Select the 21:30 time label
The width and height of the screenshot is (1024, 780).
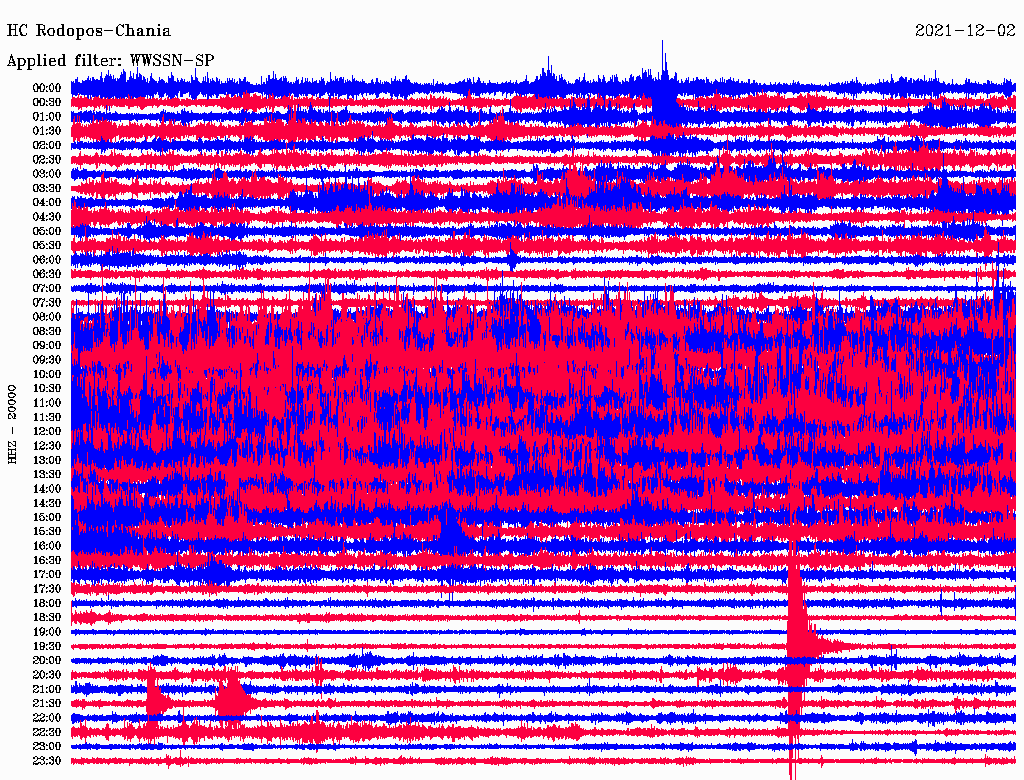point(46,704)
